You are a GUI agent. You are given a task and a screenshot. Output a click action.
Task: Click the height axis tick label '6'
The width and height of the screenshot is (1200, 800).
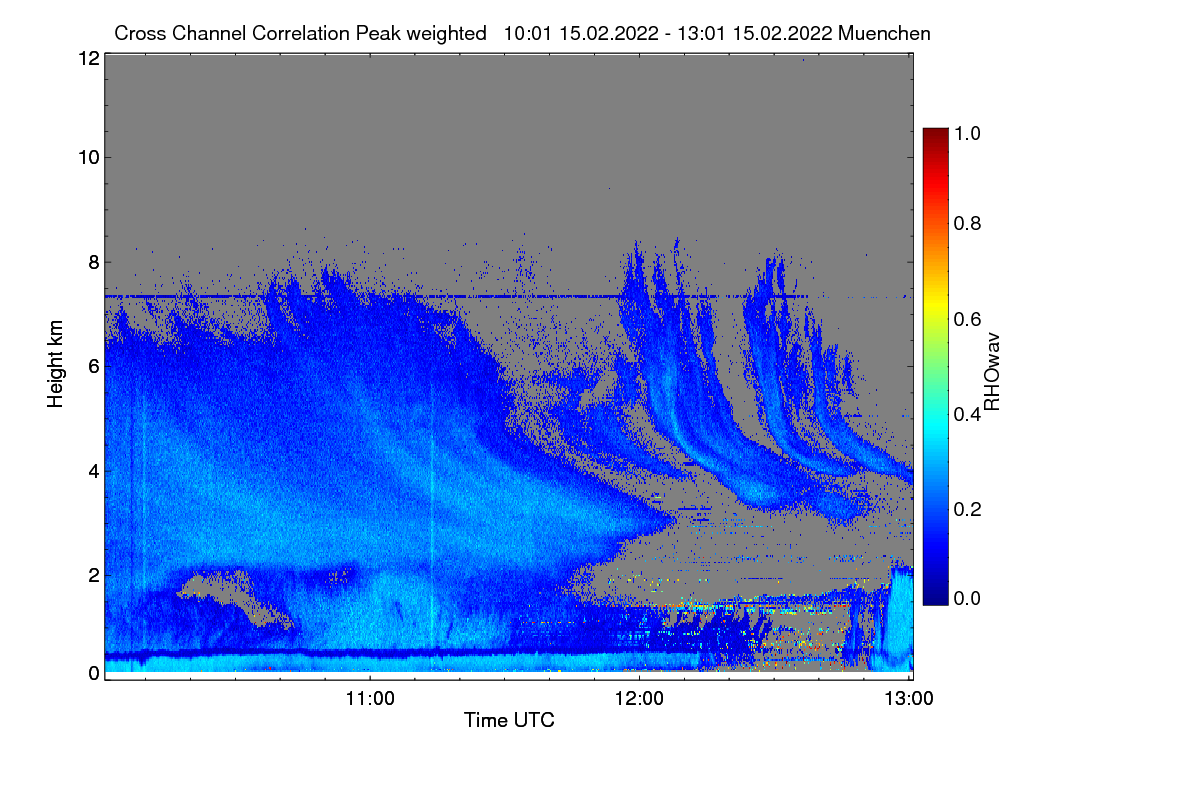point(92,366)
